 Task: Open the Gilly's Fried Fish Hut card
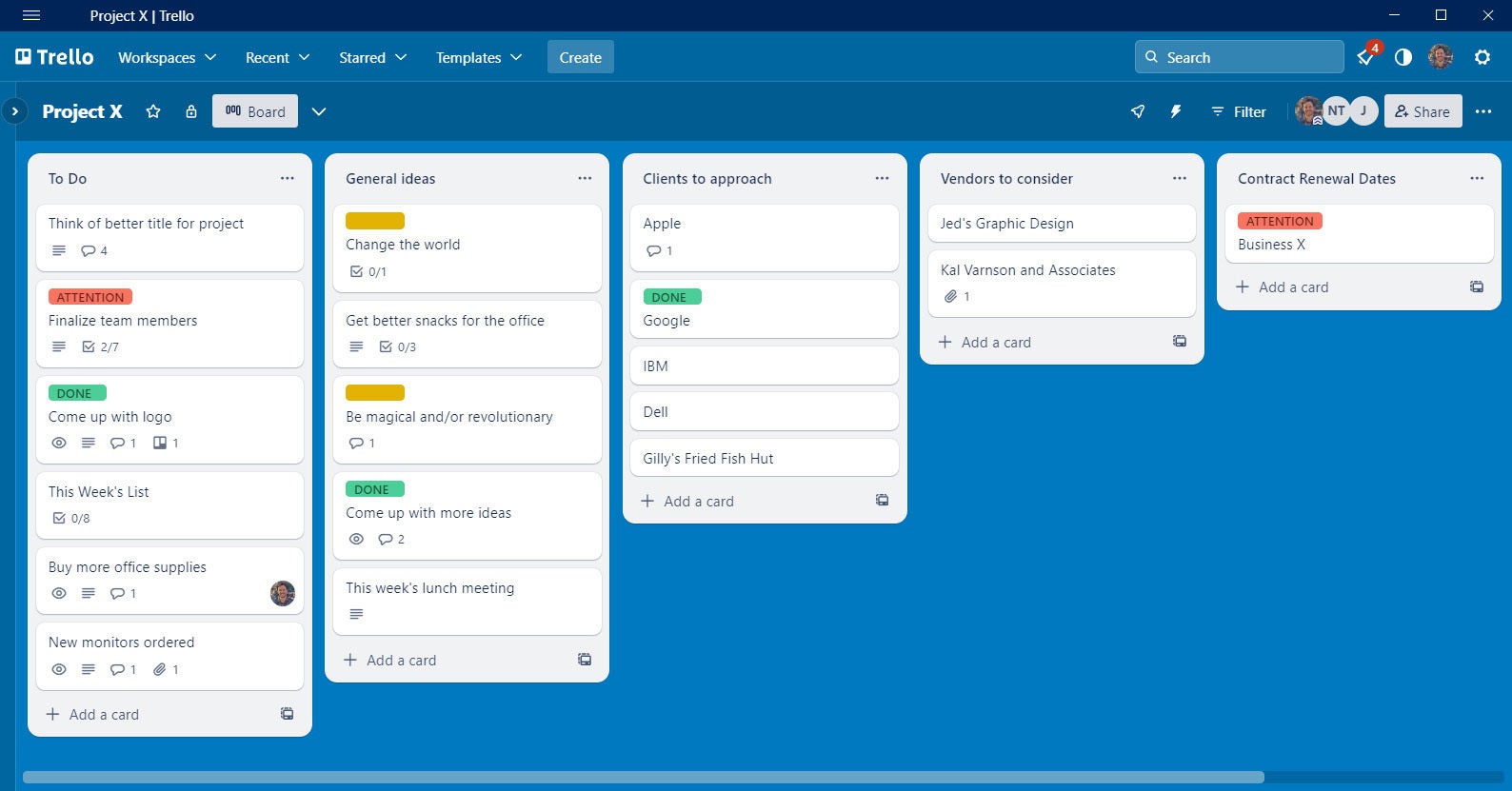click(x=765, y=458)
